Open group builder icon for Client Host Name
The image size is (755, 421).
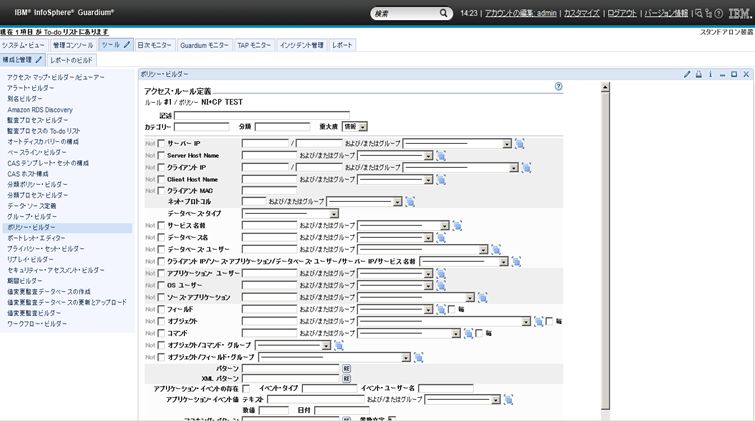pos(443,180)
